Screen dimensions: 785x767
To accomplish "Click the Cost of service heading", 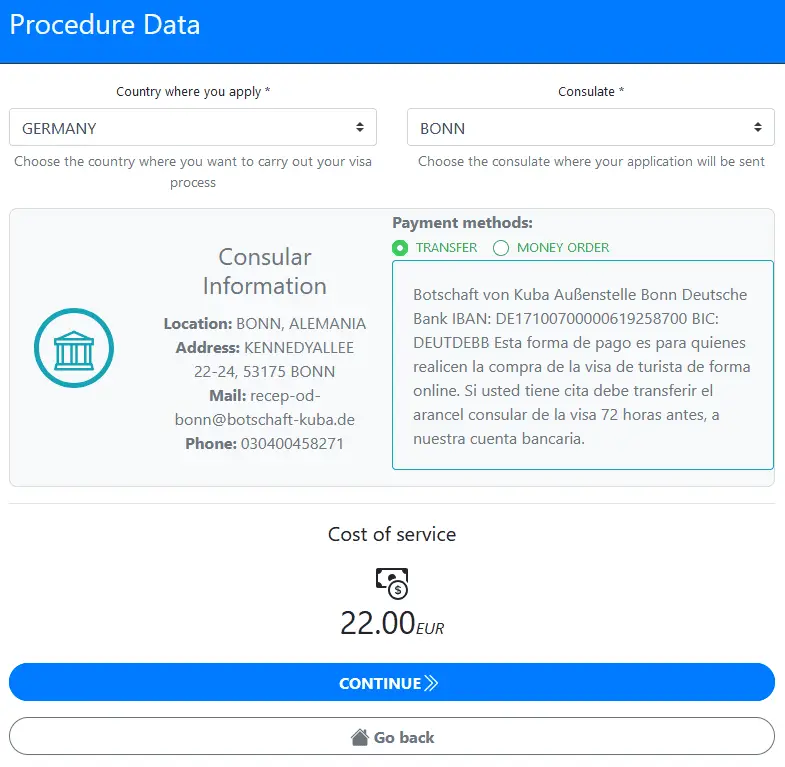I will [392, 534].
